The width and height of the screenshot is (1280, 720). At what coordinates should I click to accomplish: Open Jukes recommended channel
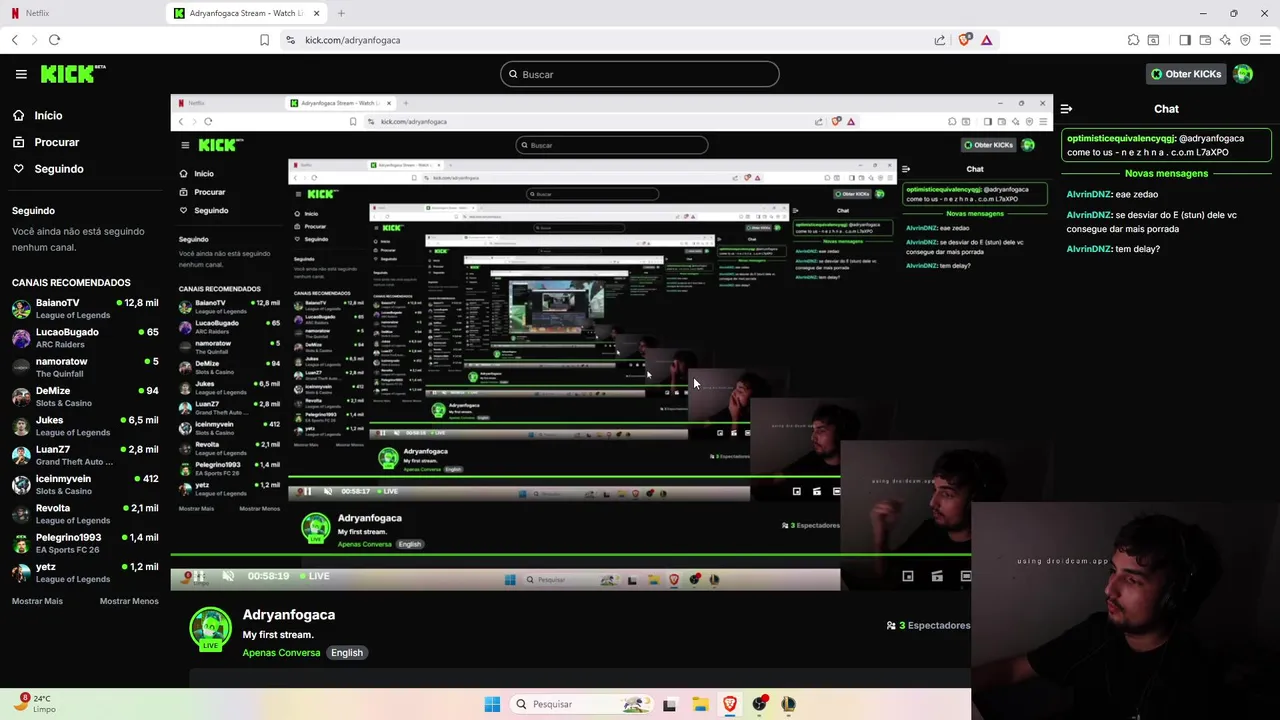(x=85, y=426)
